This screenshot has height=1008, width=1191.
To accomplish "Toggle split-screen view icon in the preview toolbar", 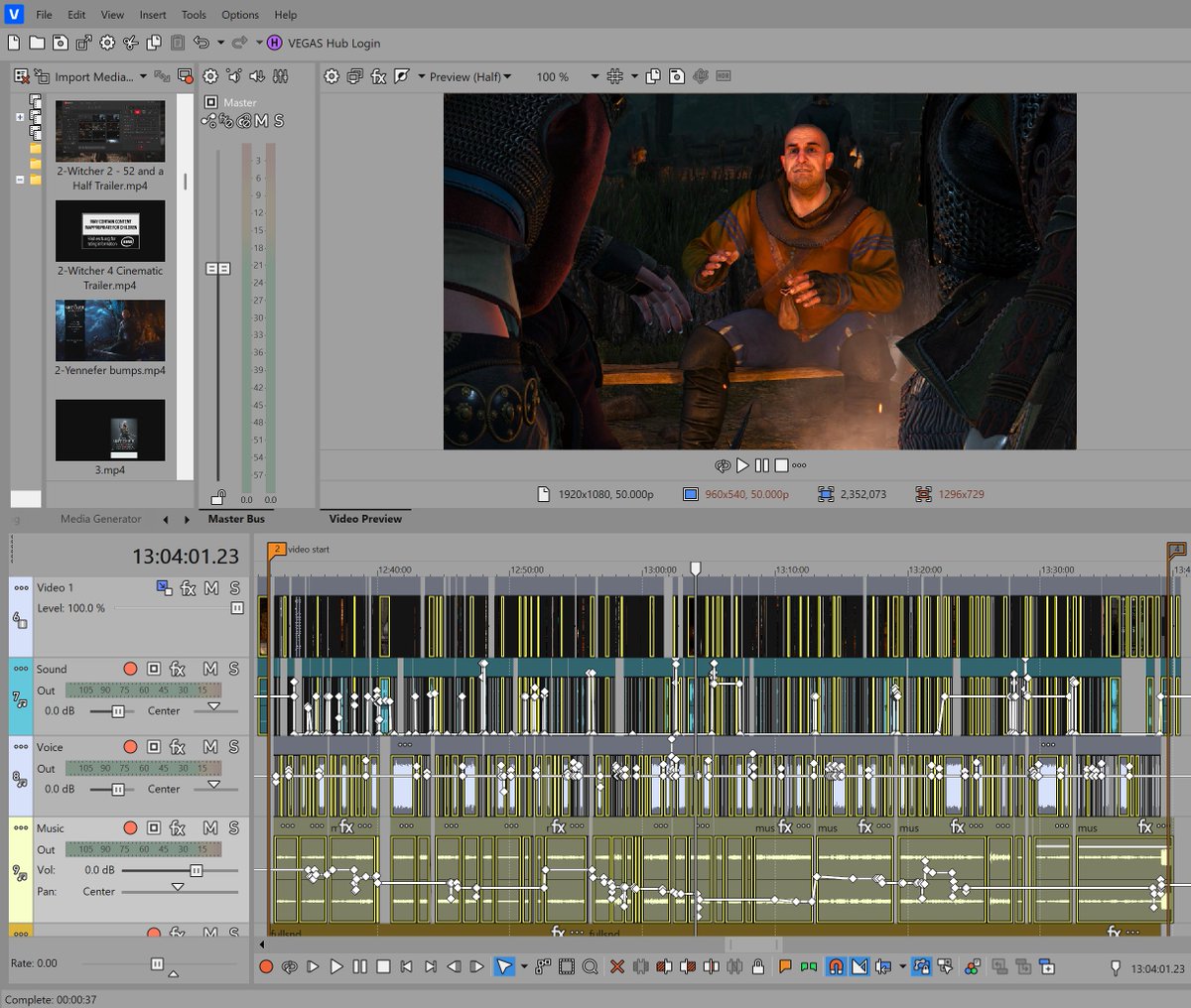I will [402, 76].
